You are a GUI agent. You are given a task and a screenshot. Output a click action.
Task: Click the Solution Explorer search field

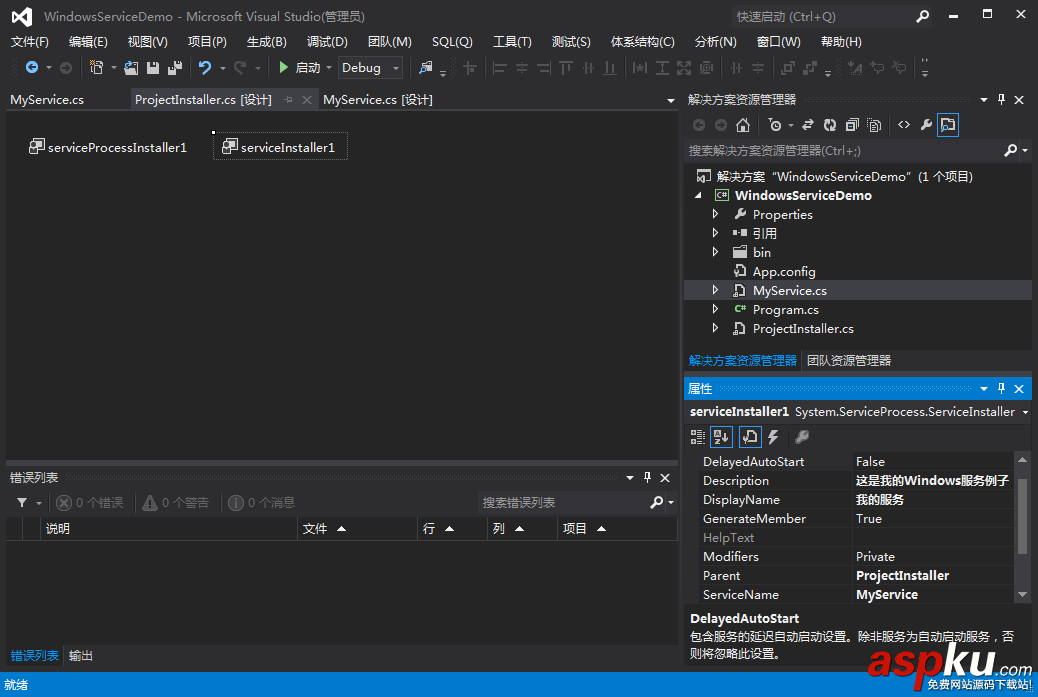843,150
